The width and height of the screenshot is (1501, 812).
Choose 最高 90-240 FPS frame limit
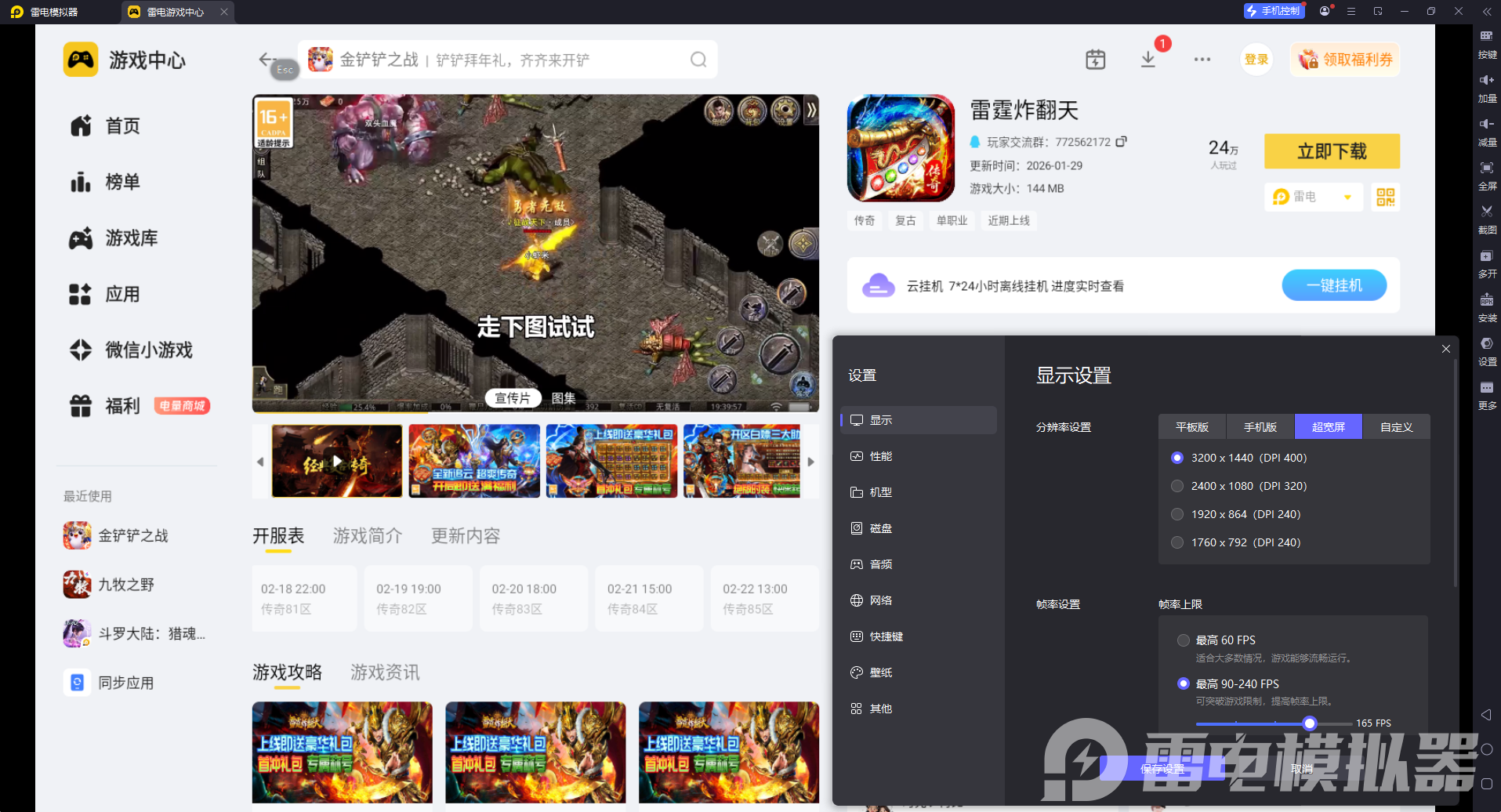click(1228, 684)
